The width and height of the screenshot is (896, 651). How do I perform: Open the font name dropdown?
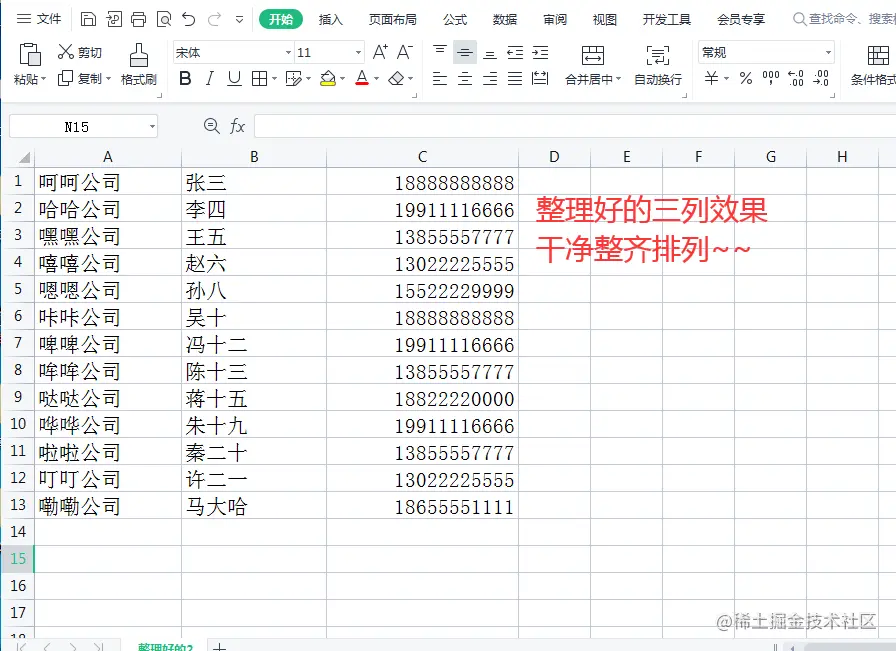[288, 50]
